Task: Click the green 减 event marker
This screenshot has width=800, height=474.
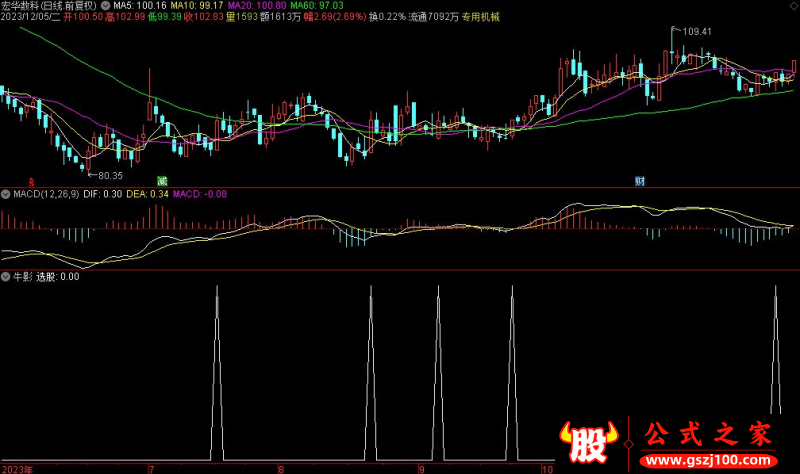Action: pos(162,181)
